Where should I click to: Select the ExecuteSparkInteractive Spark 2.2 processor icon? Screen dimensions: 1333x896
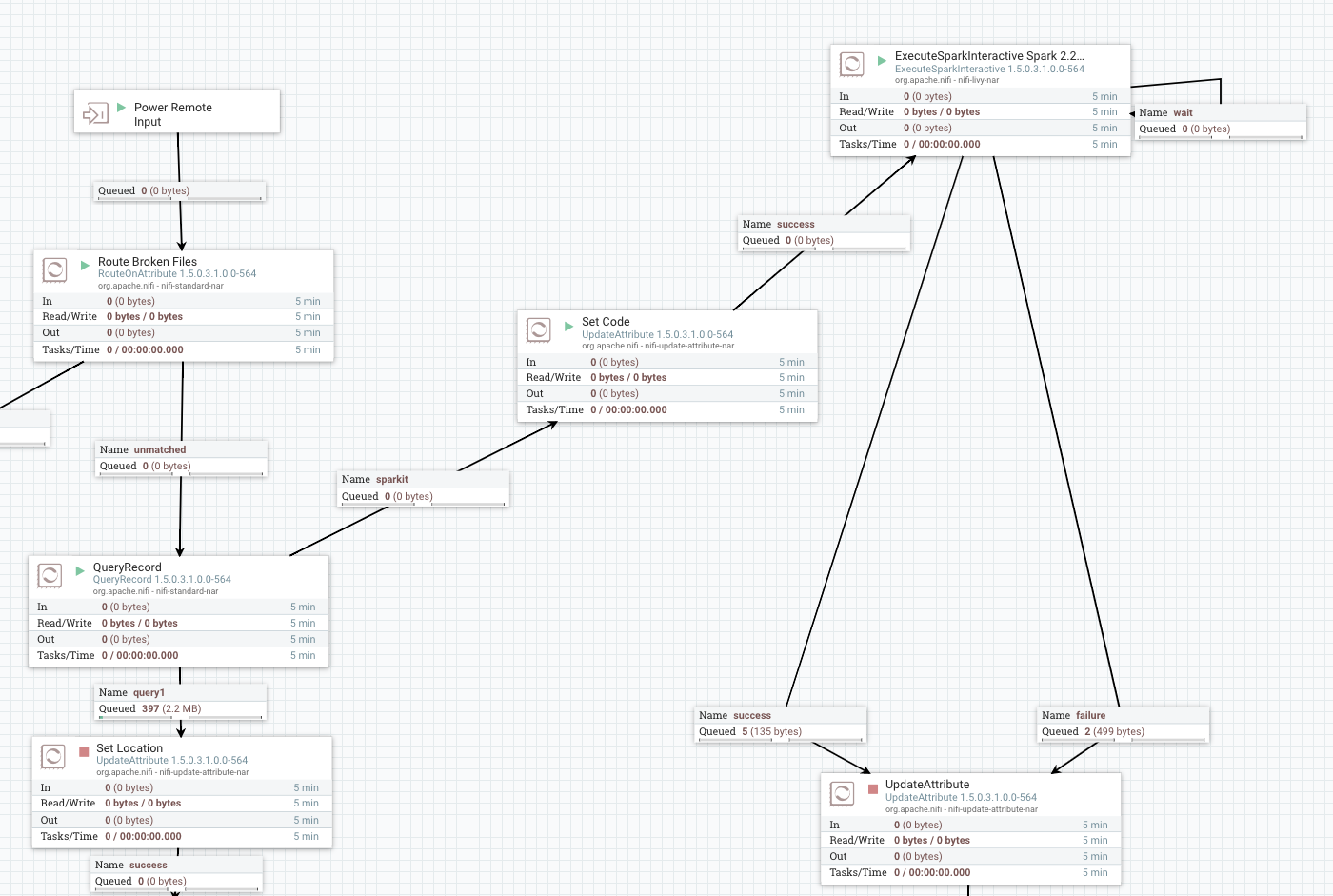852,63
